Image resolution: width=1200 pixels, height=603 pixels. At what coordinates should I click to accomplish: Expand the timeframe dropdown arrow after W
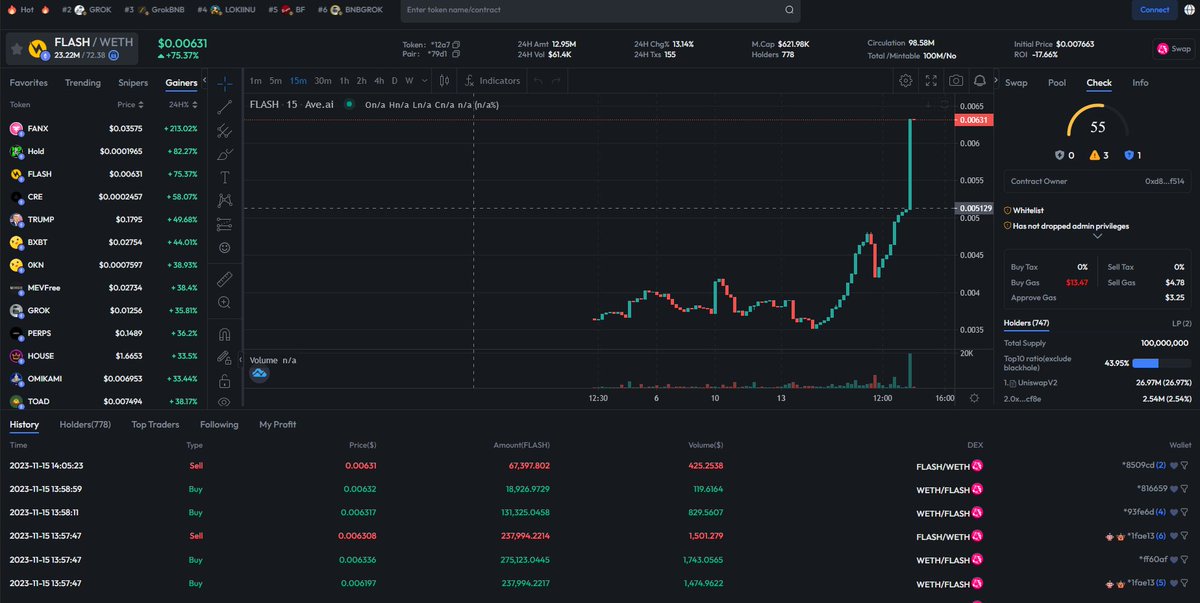click(425, 80)
